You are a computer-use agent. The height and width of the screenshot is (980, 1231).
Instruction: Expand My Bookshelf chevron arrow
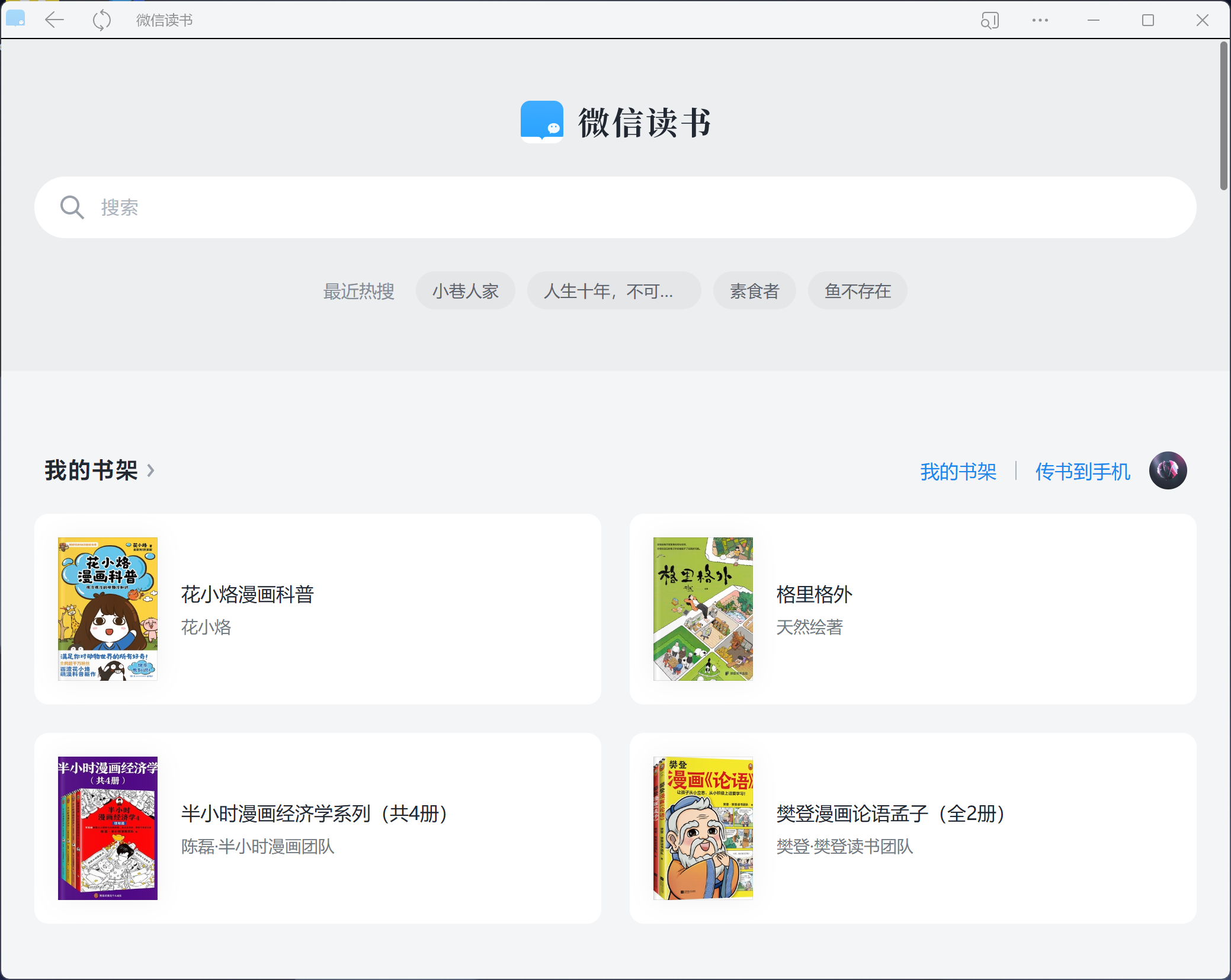click(x=150, y=471)
